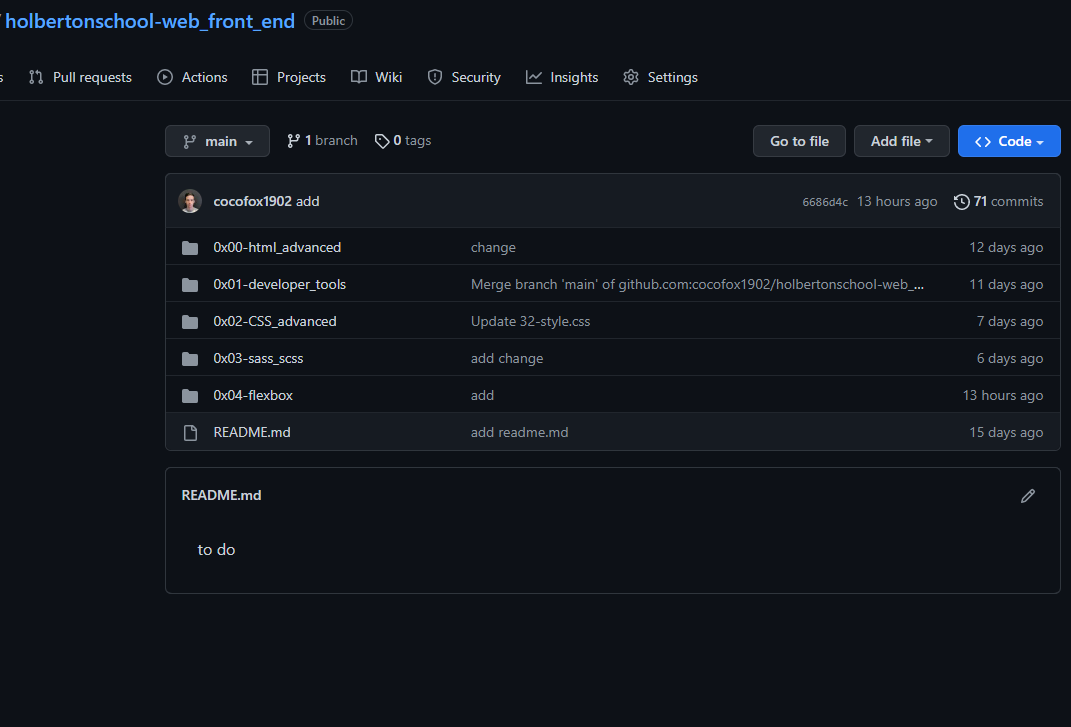
Task: Click folder icon for 0x02-CSS_advanced
Action: 190,321
